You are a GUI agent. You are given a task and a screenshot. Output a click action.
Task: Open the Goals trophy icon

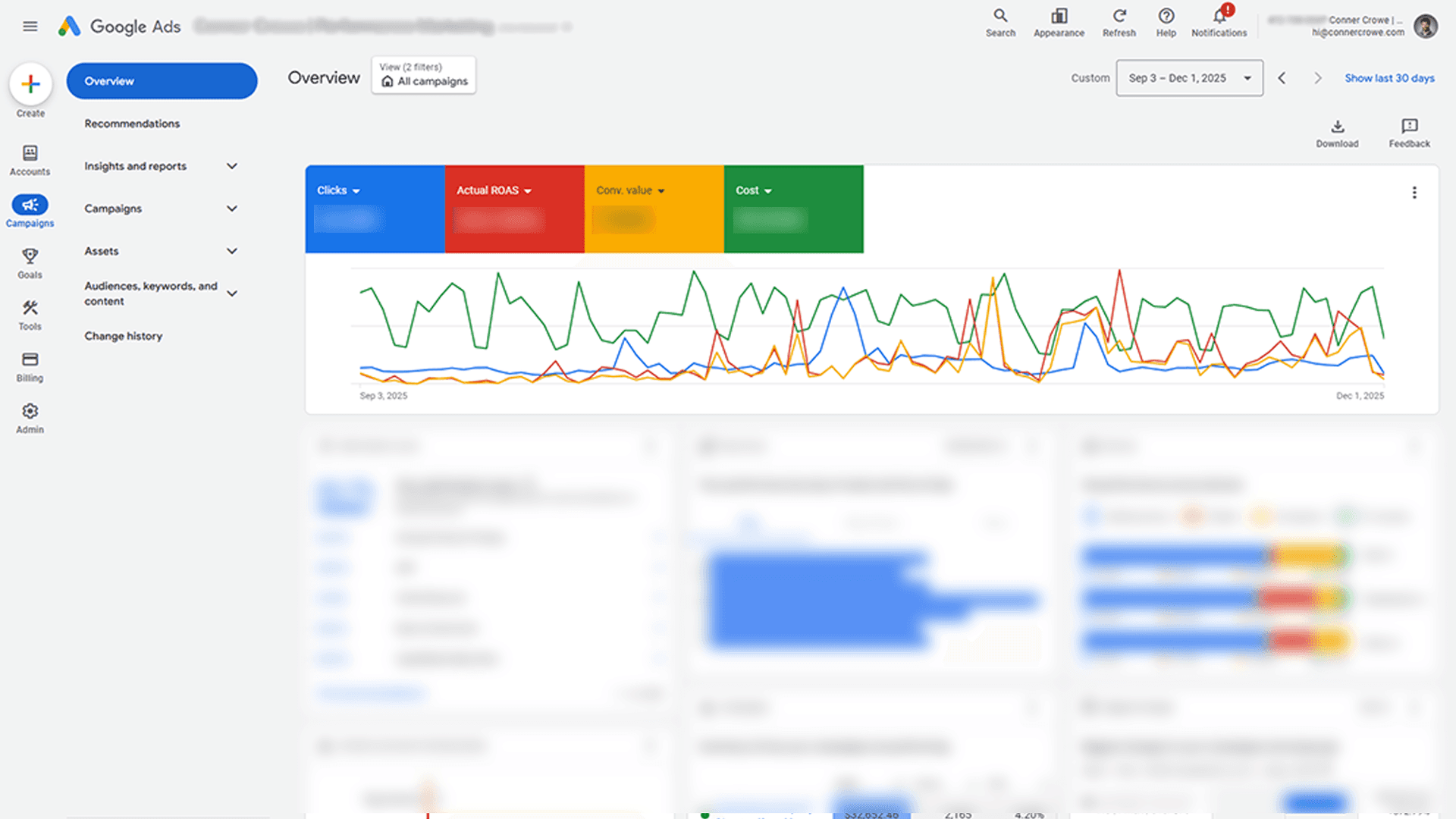(30, 262)
